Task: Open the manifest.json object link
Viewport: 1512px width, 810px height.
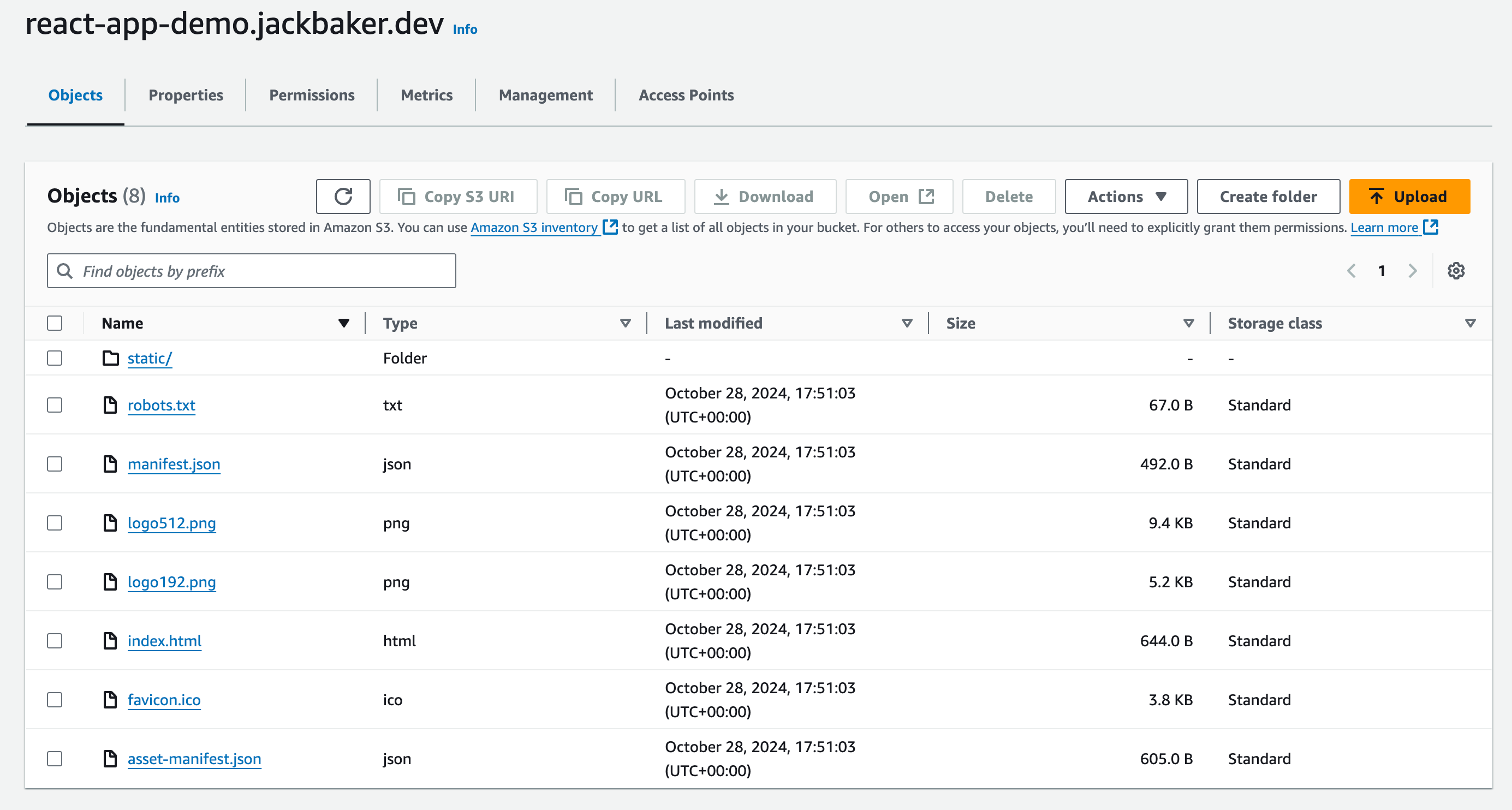Action: click(x=174, y=464)
